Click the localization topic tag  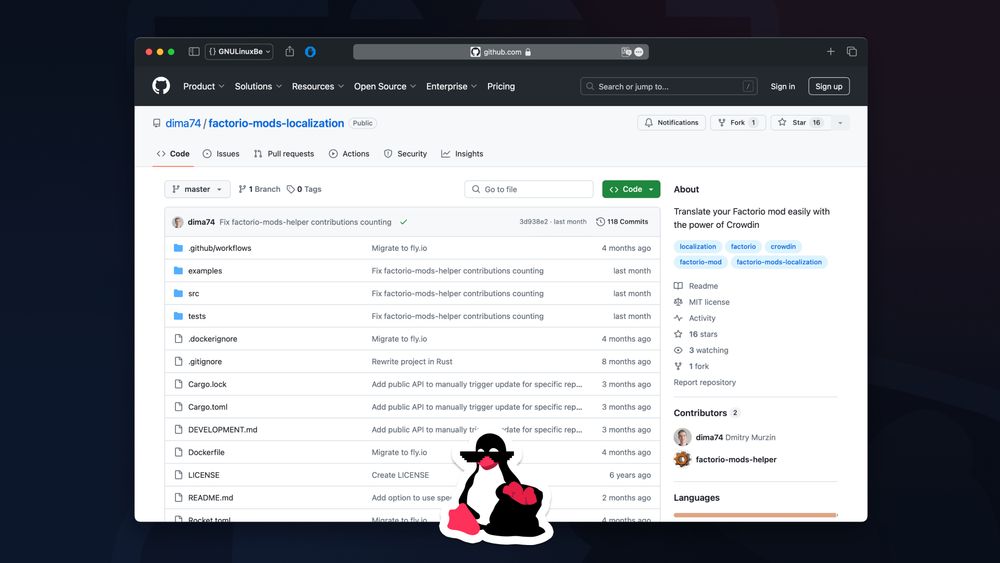(698, 246)
